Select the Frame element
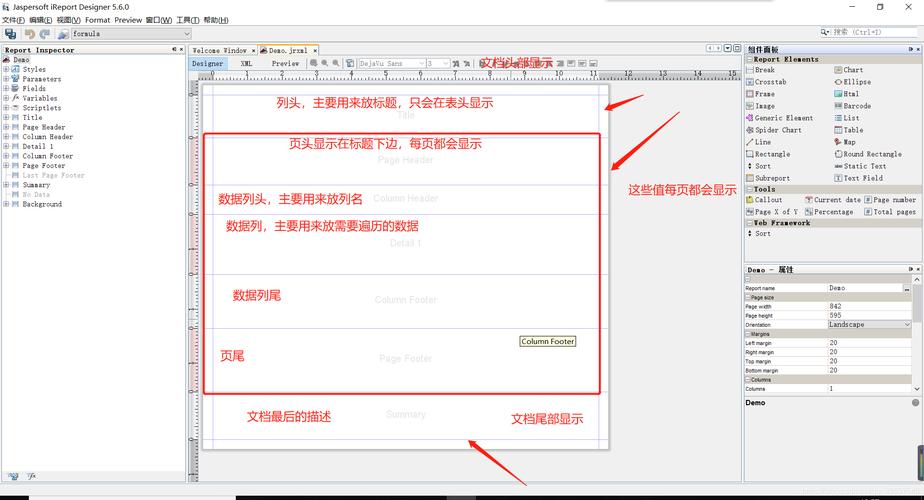The height and width of the screenshot is (500, 924). click(761, 94)
